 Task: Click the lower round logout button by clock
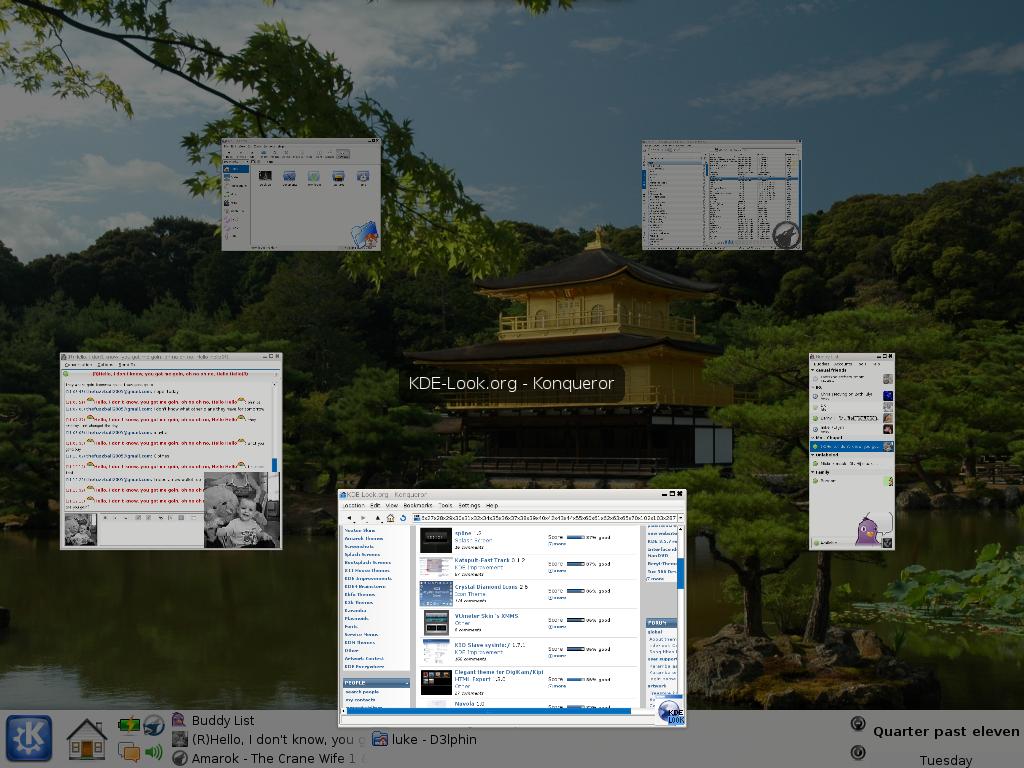point(858,752)
